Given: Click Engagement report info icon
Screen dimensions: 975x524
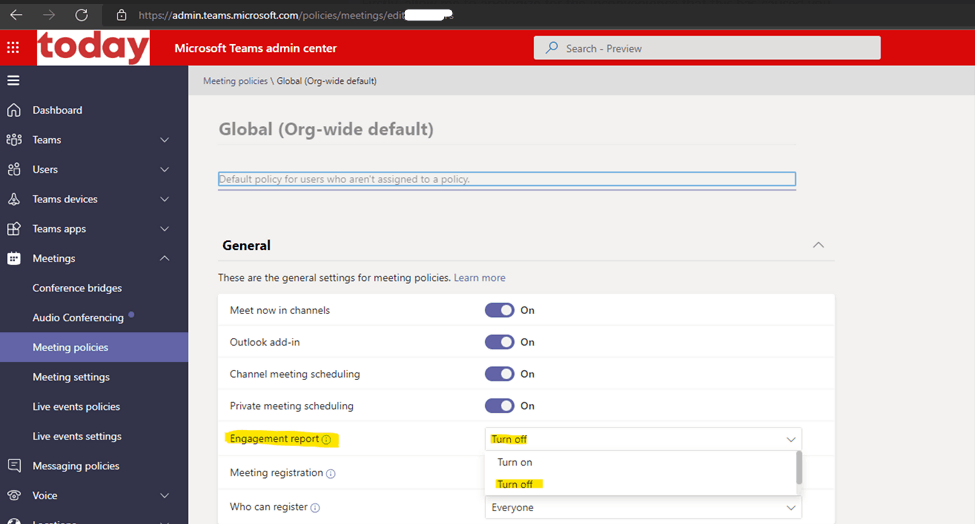Looking at the screenshot, I should tap(326, 439).
